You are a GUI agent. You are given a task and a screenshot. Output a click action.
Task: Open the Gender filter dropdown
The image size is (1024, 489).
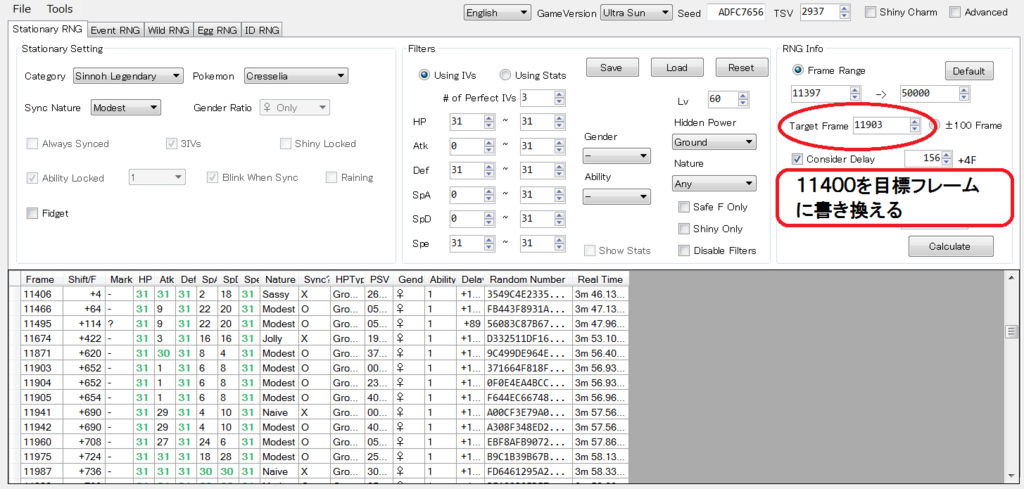[616, 156]
